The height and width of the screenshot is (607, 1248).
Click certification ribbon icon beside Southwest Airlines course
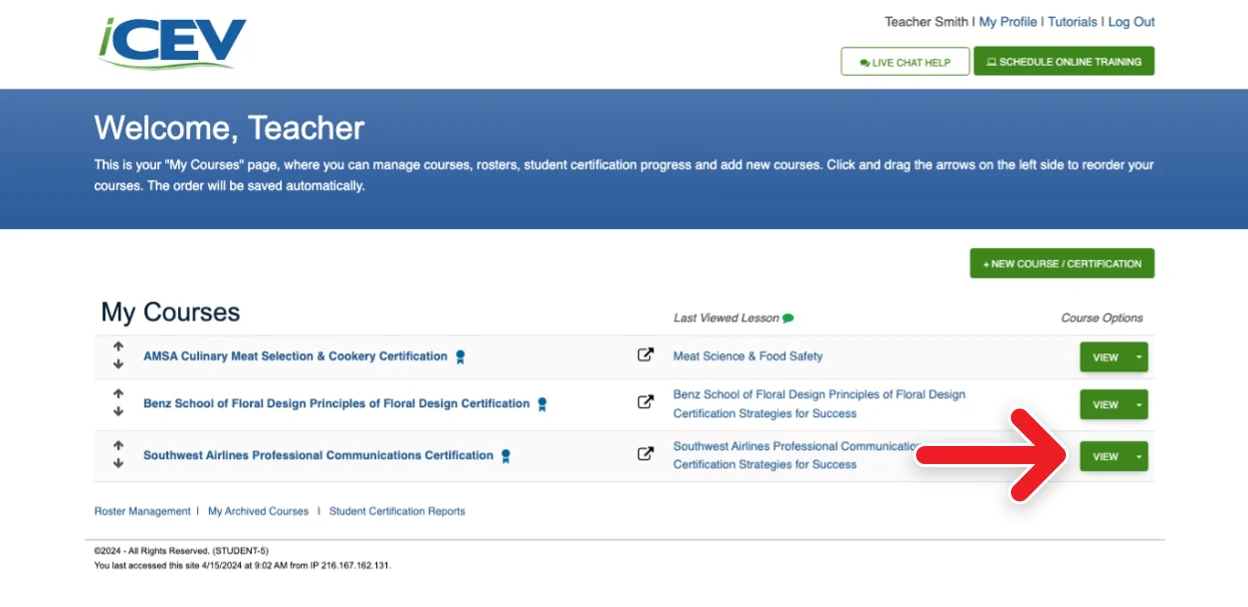(x=506, y=456)
